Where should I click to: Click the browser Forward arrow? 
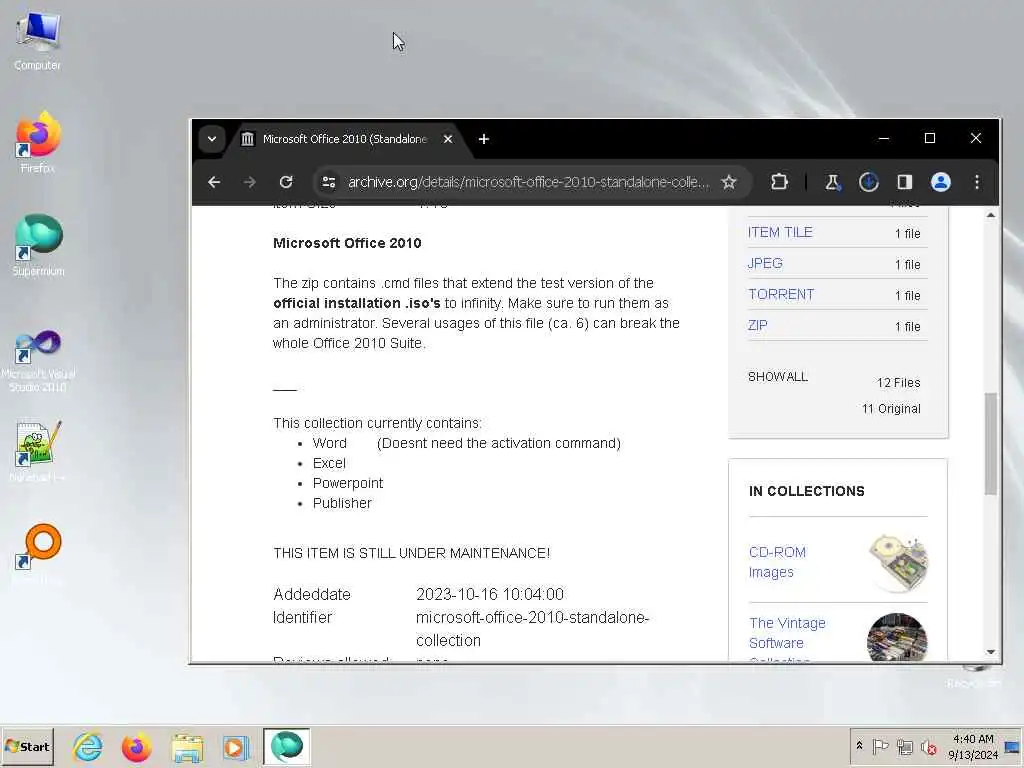249,182
